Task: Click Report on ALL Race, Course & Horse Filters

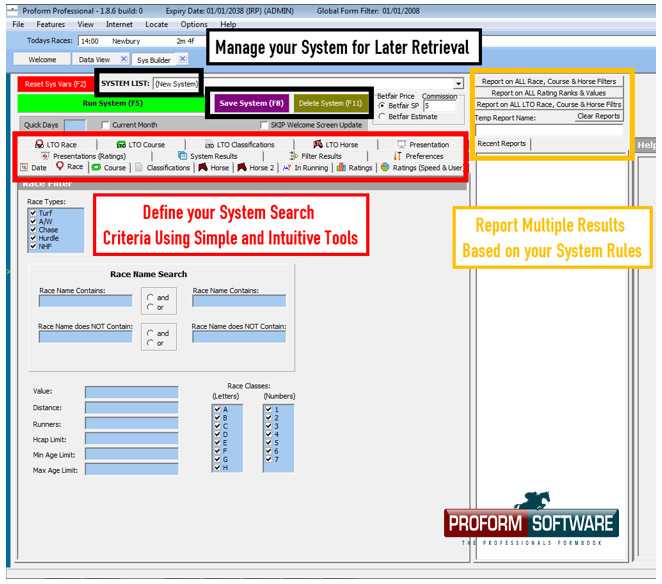Action: click(x=548, y=81)
